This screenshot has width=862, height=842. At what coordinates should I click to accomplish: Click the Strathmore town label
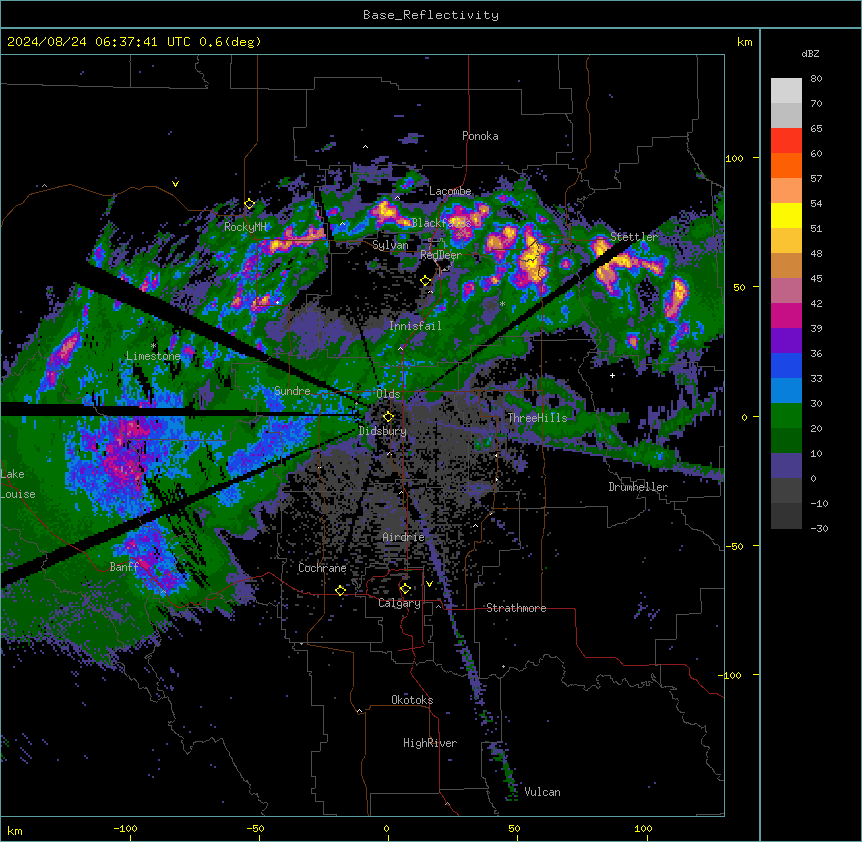pyautogui.click(x=516, y=608)
